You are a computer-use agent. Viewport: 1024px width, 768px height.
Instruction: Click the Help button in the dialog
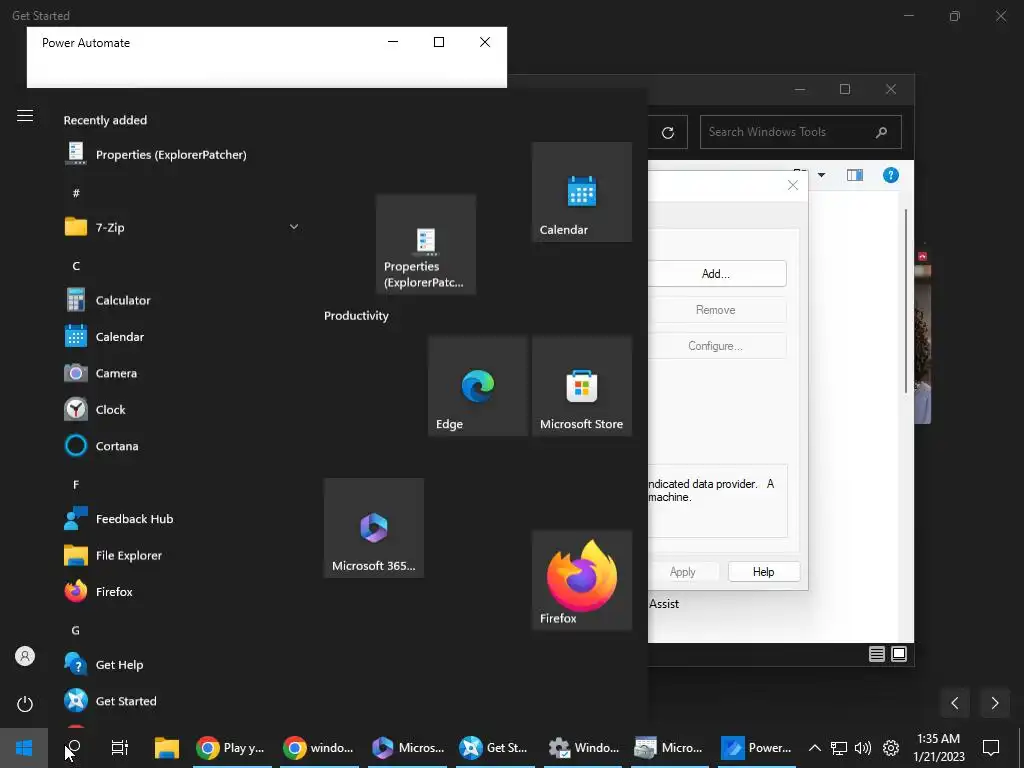coord(763,571)
